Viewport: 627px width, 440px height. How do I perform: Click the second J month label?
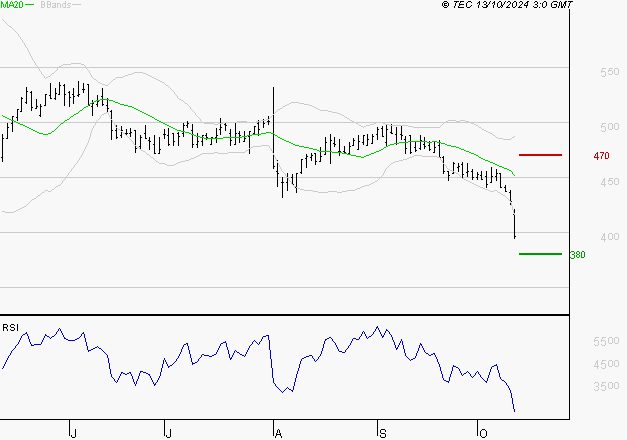(x=168, y=434)
